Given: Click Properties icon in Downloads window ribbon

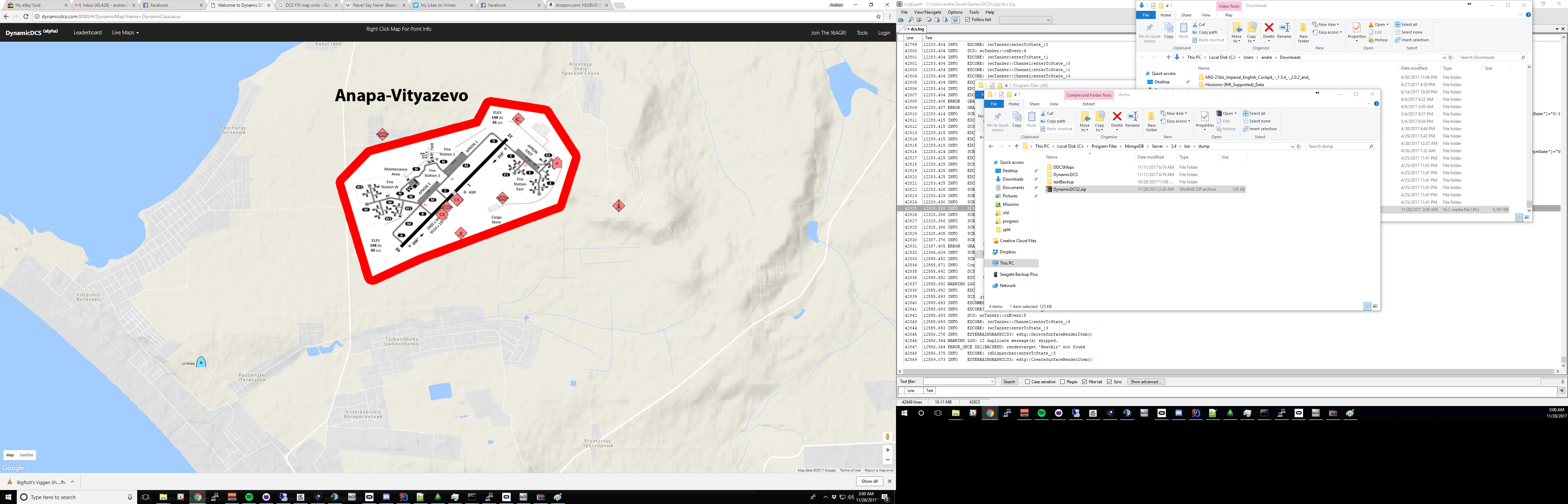Looking at the screenshot, I should pyautogui.click(x=1357, y=27).
